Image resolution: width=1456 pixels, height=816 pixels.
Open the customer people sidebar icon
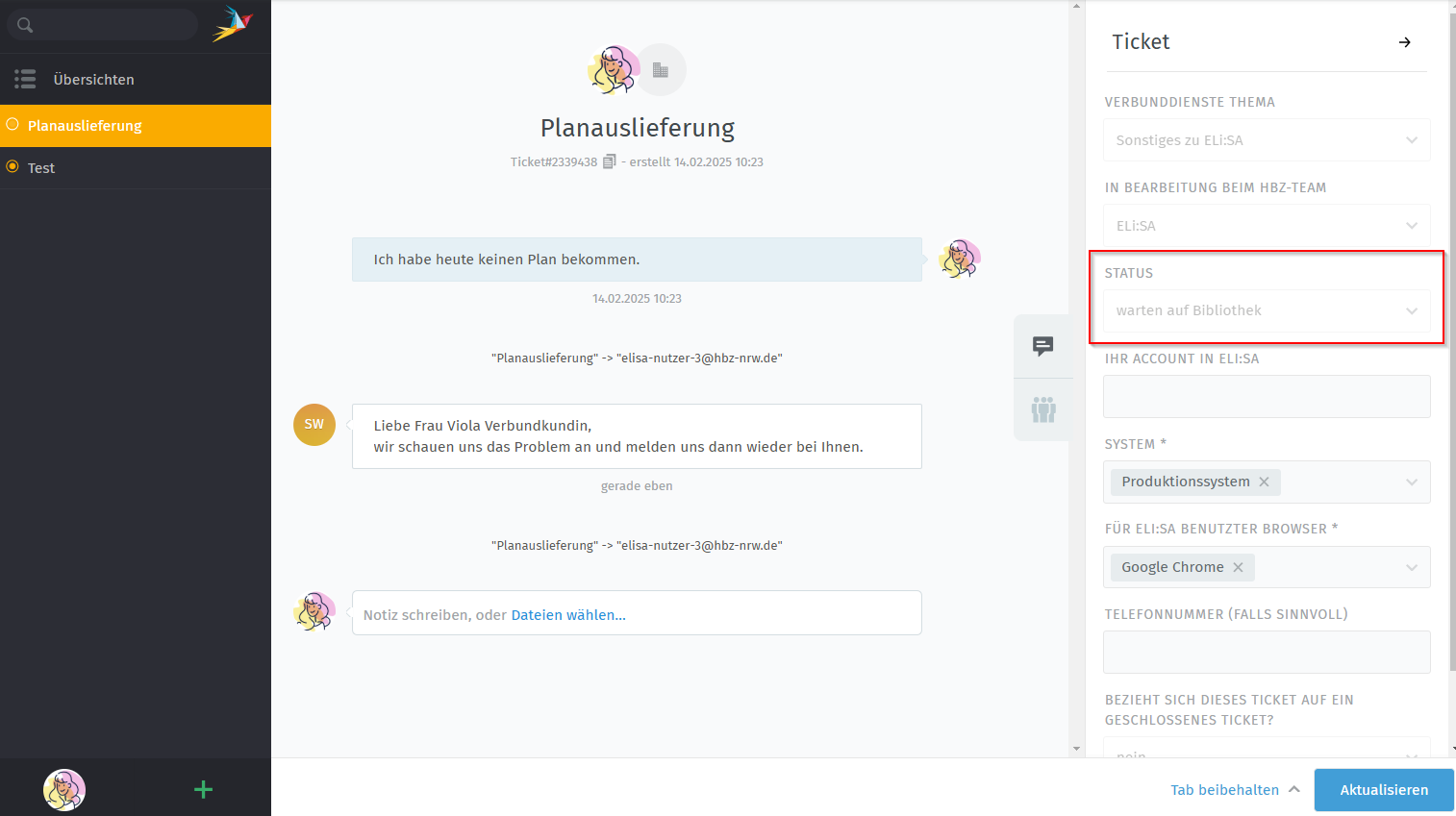tap(1042, 410)
